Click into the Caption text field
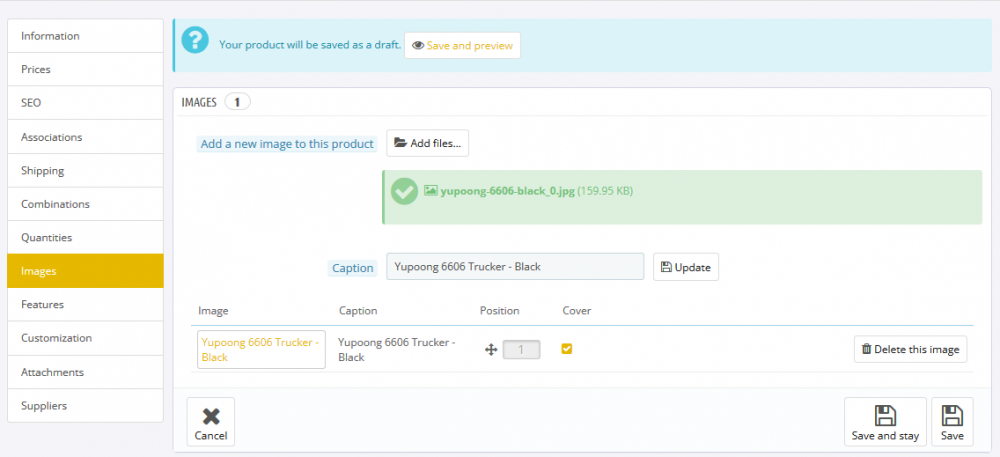Image resolution: width=1000 pixels, height=457 pixels. point(514,267)
